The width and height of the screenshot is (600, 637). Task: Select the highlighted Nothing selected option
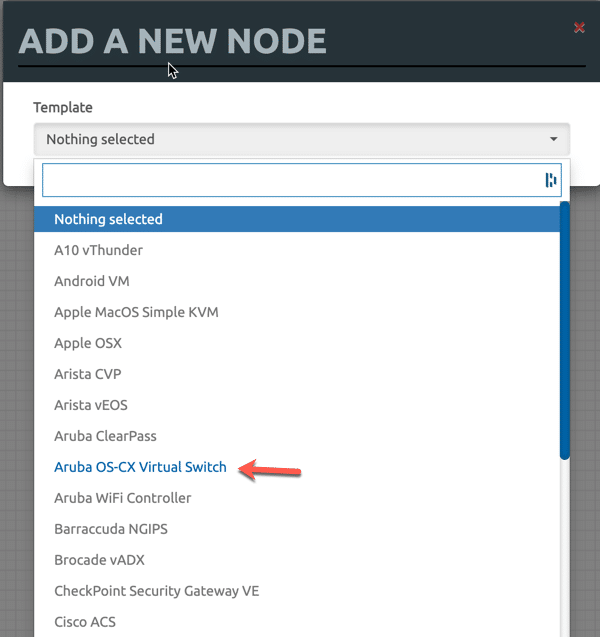pos(297,219)
